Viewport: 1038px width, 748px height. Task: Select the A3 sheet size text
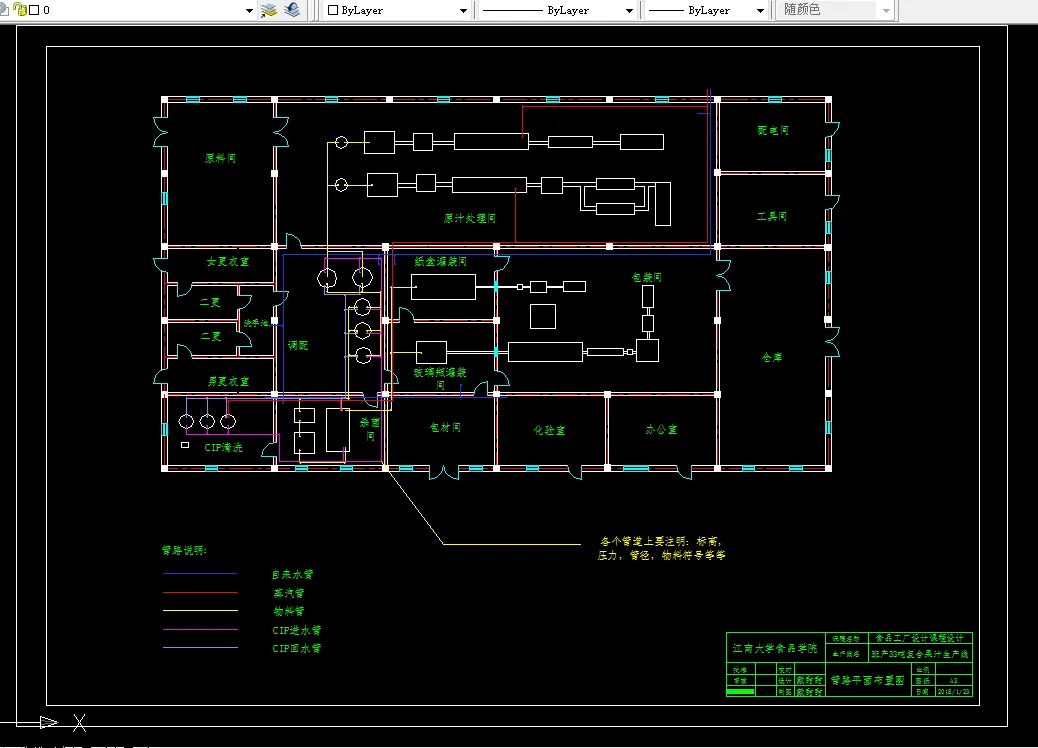coord(953,680)
